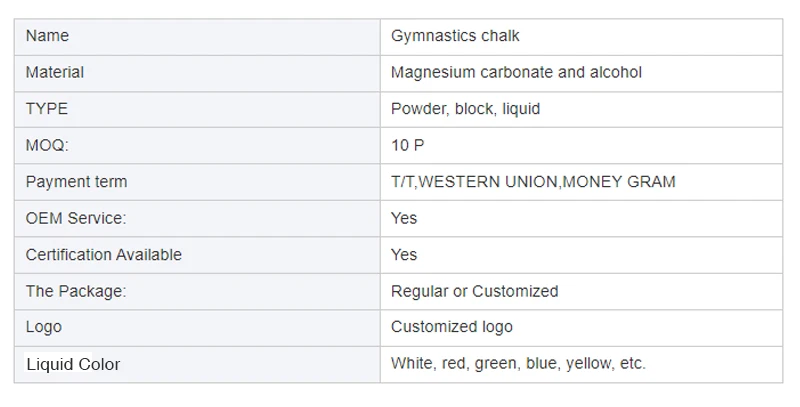Select the "Powder, block, liquid" cell
Screen dimensions: 800x407
(465, 109)
